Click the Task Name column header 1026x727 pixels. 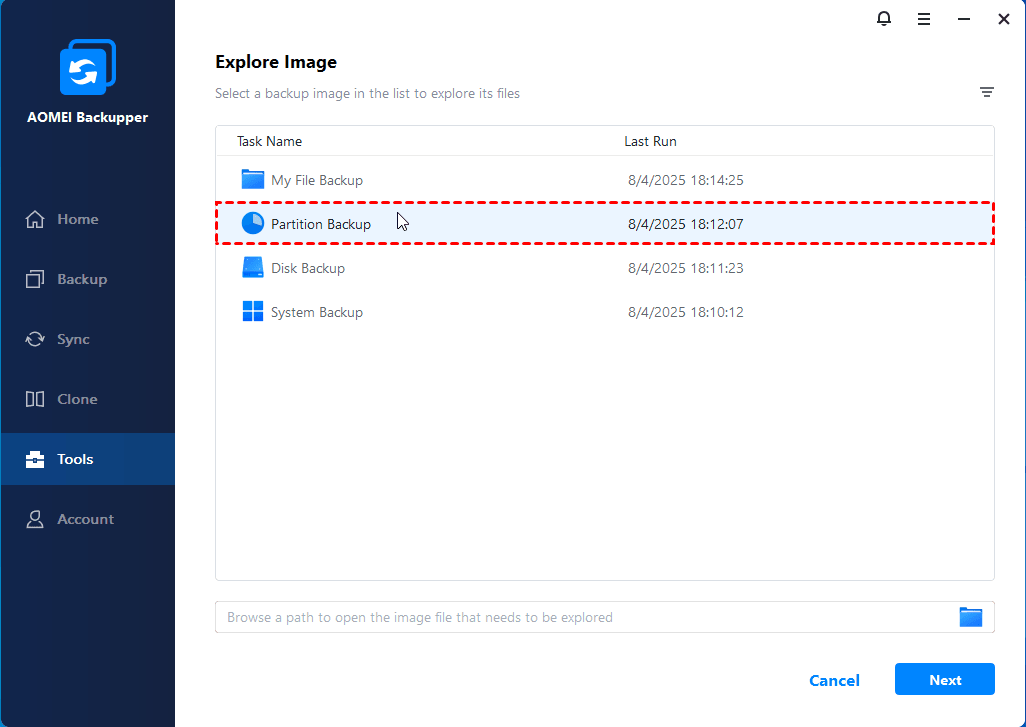[x=269, y=141]
